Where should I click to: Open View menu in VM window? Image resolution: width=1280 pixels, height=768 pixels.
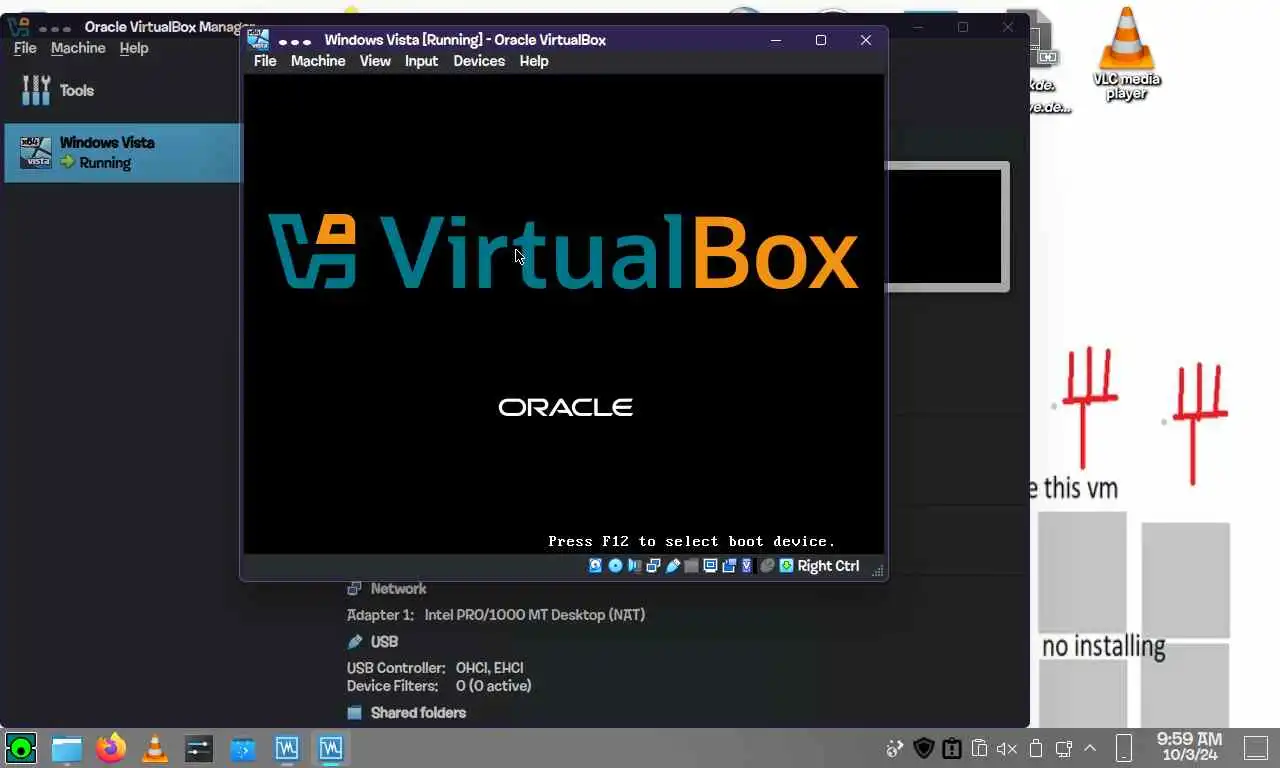pyautogui.click(x=375, y=61)
